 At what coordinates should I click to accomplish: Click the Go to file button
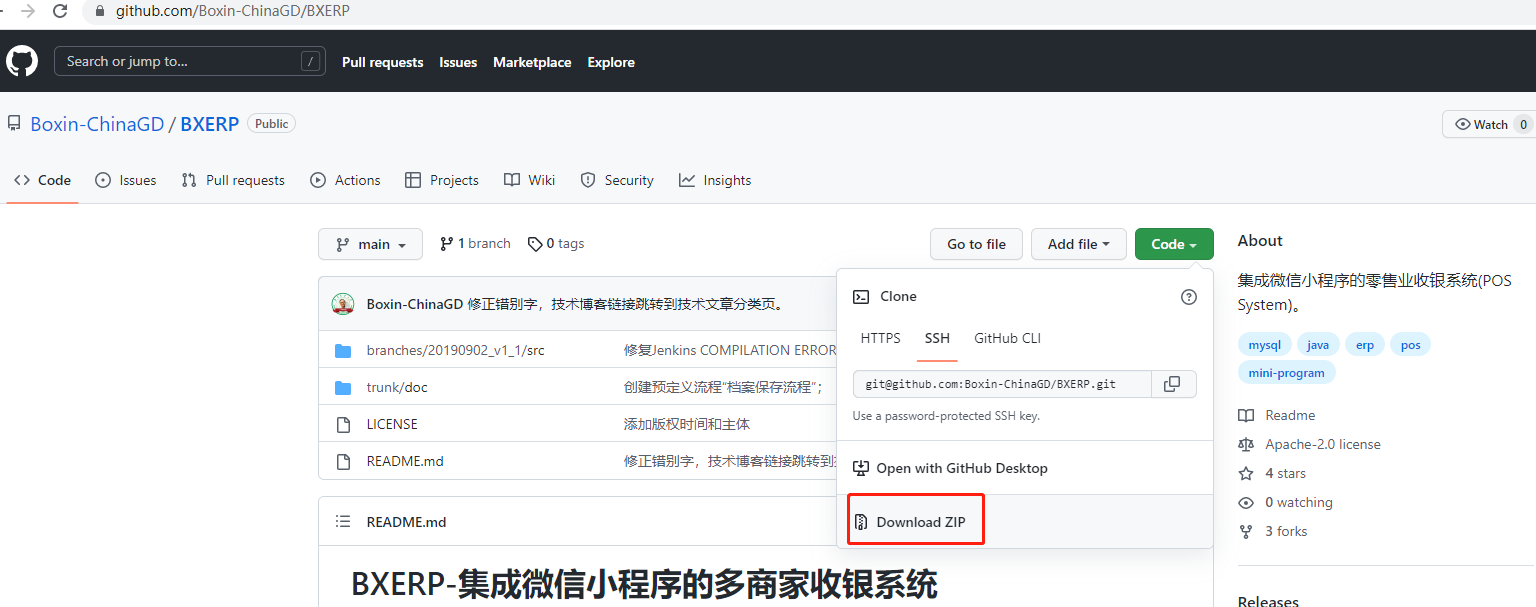977,244
